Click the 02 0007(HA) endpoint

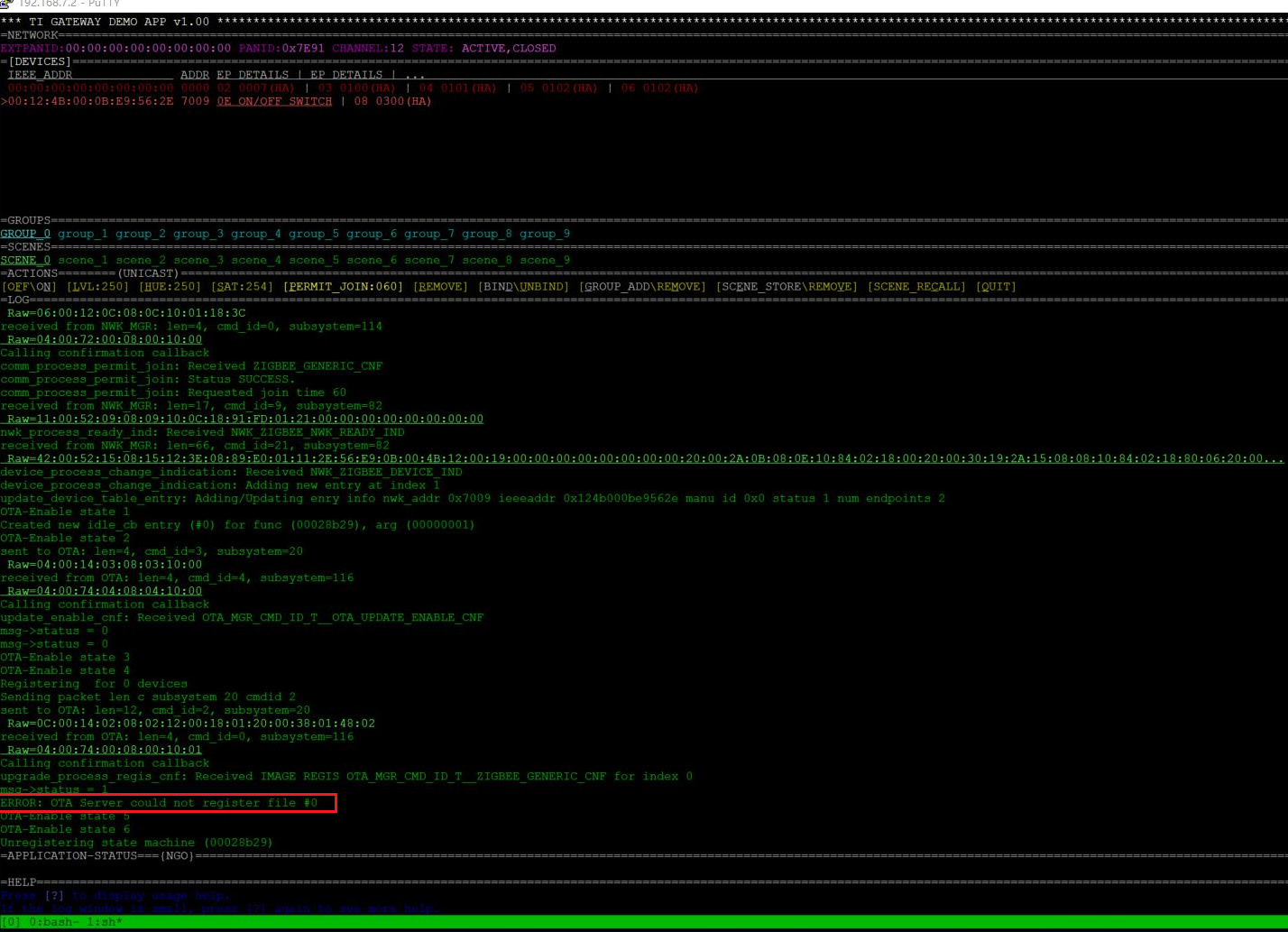(x=256, y=88)
